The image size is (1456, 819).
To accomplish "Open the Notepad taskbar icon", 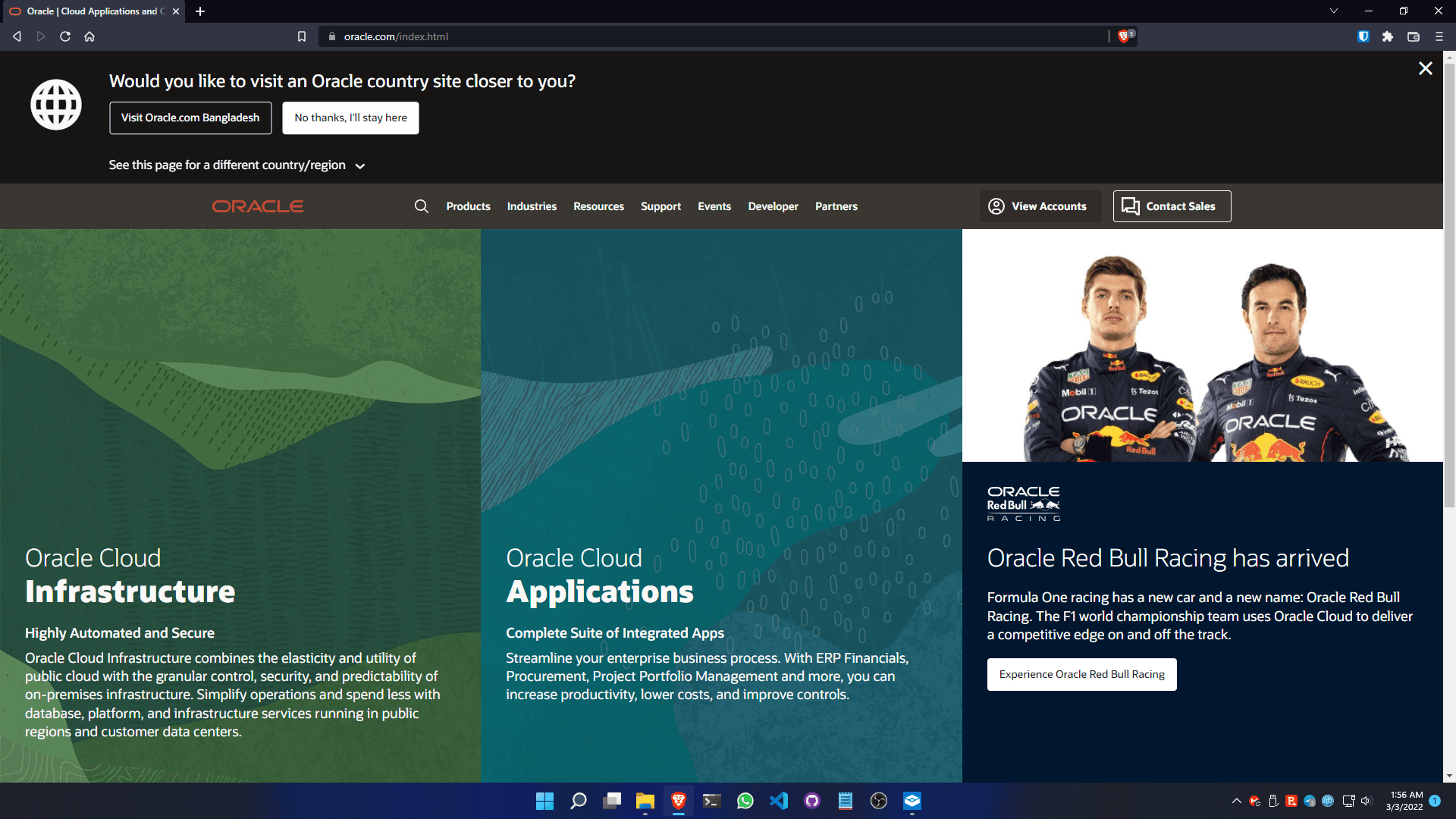I will [846, 801].
